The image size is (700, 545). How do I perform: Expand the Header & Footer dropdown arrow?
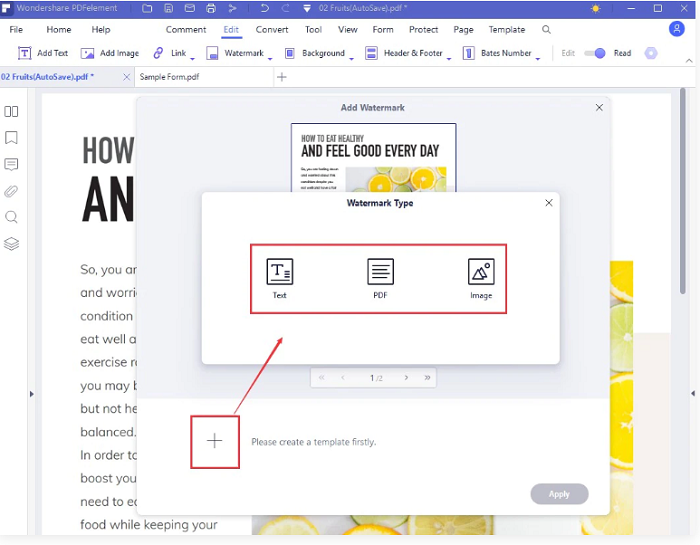pyautogui.click(x=449, y=58)
